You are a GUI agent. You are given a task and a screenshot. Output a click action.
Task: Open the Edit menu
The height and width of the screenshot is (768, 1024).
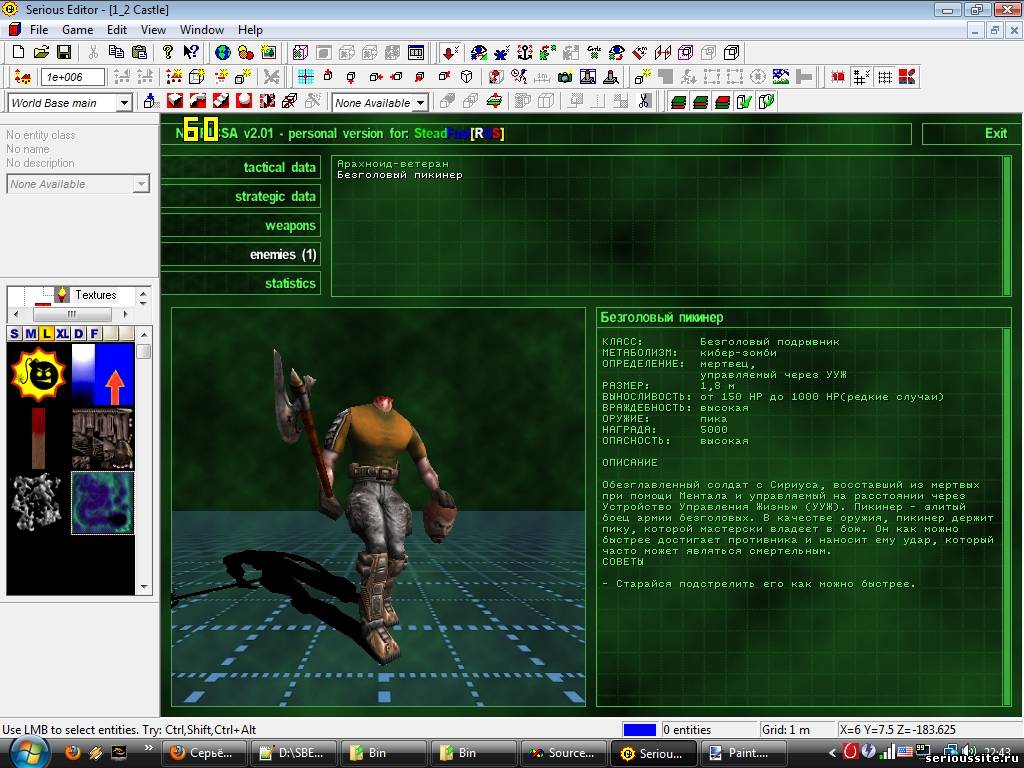[x=117, y=29]
